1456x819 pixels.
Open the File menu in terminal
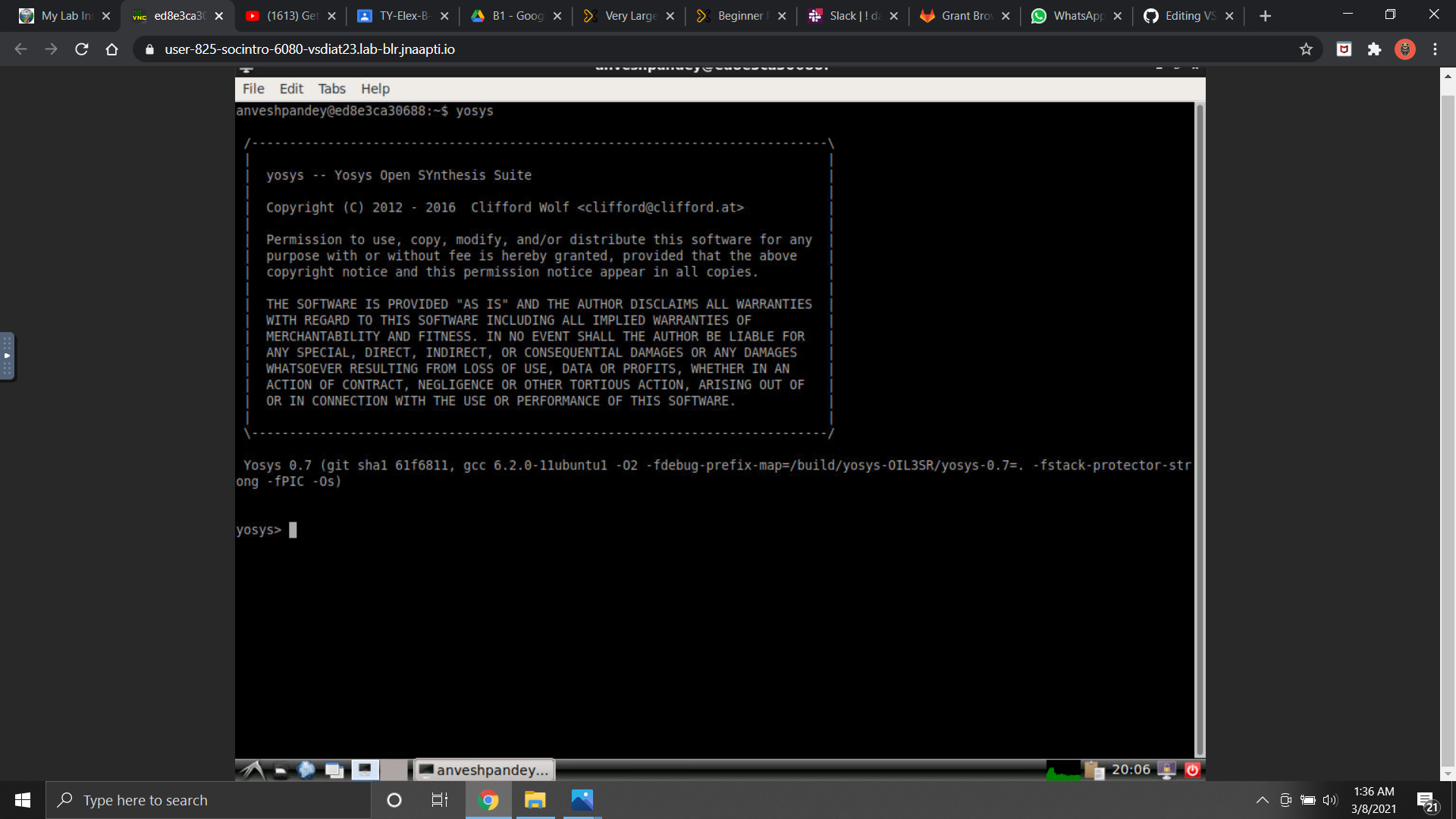click(x=253, y=89)
